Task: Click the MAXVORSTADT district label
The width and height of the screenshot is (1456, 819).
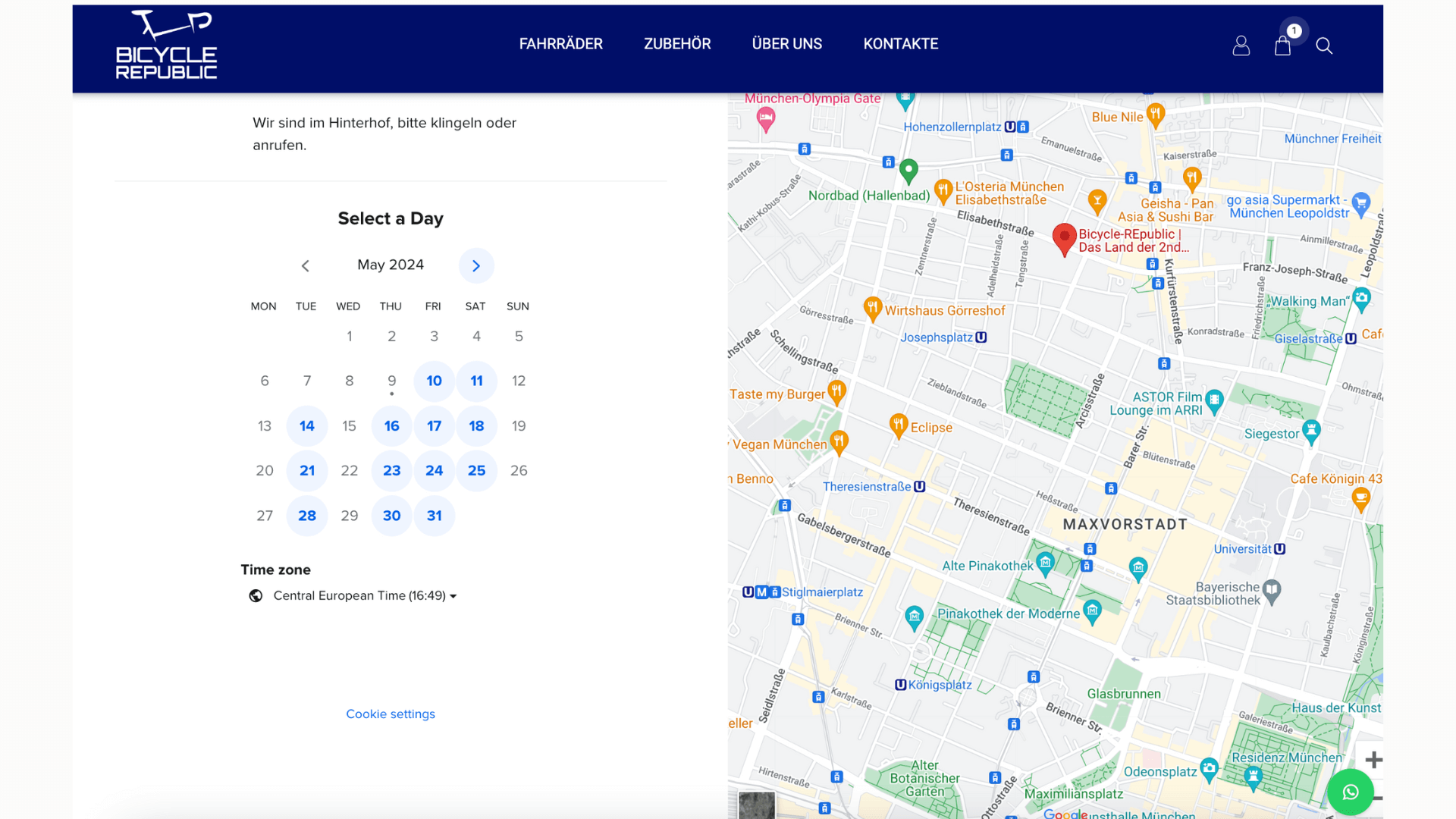Action: coord(1125,524)
